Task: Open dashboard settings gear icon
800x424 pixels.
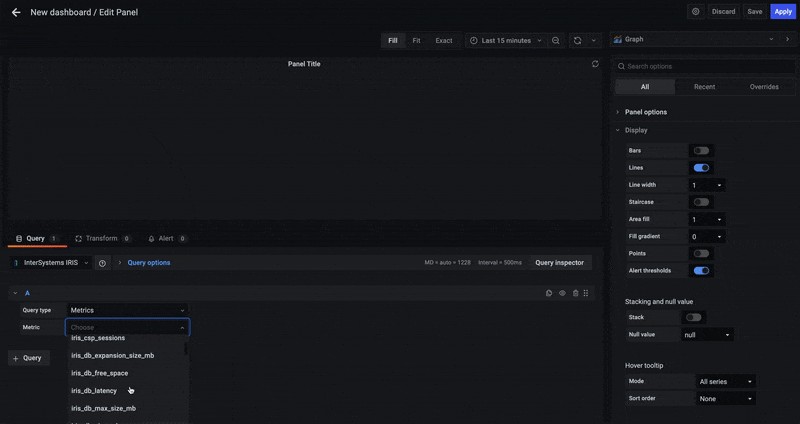Action: click(695, 12)
